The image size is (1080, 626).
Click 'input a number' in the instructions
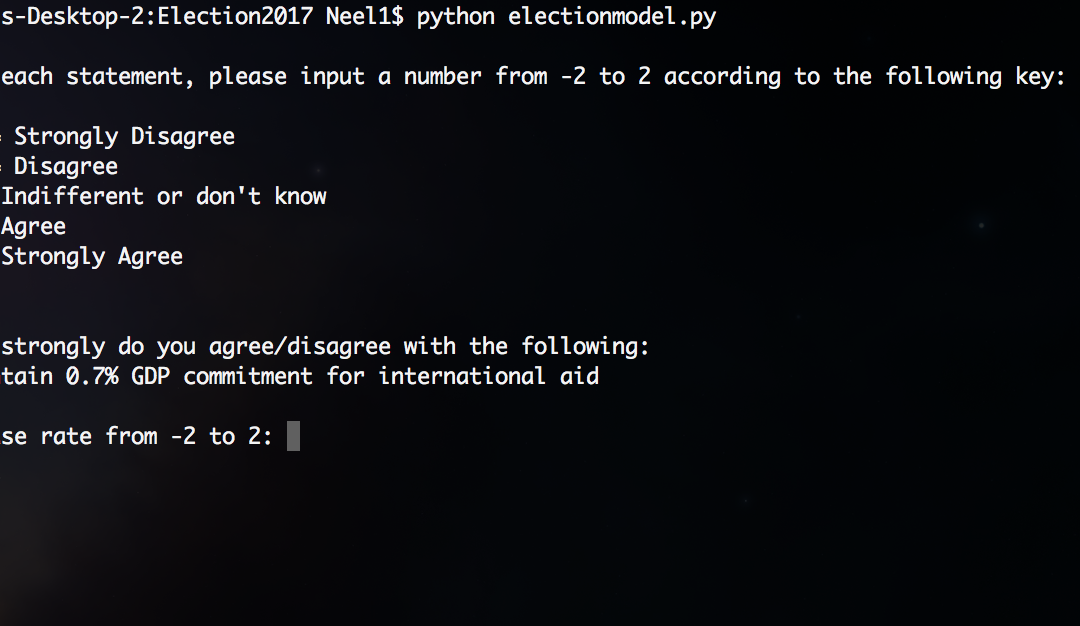click(x=391, y=76)
